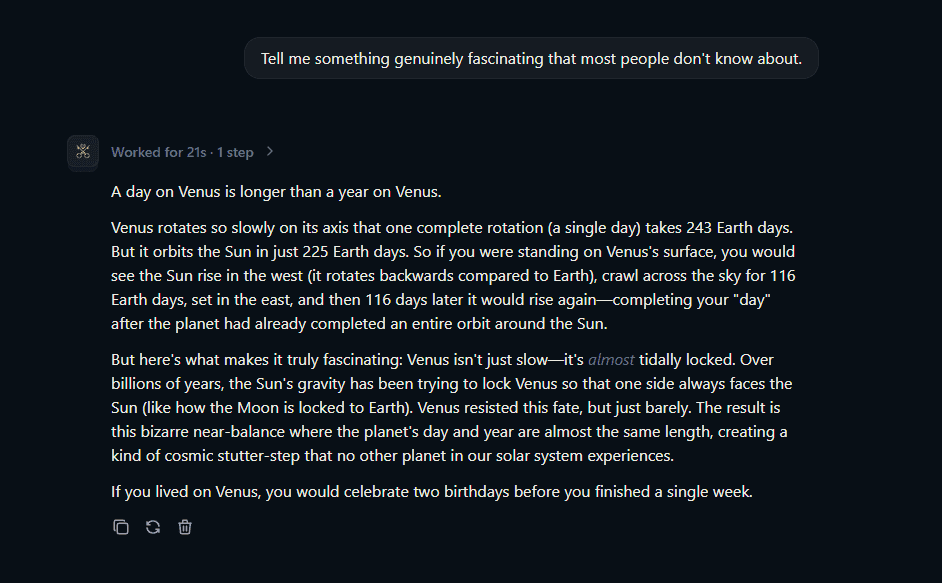This screenshot has width=942, height=583.
Task: Click the assistant avatar icon
Action: click(x=83, y=151)
